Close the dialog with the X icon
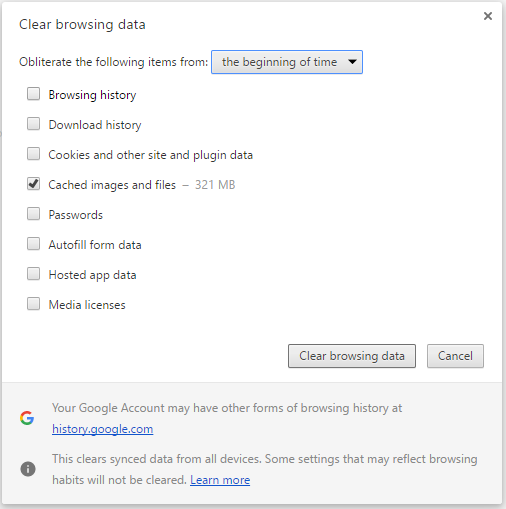The height and width of the screenshot is (509, 506). coord(488,16)
